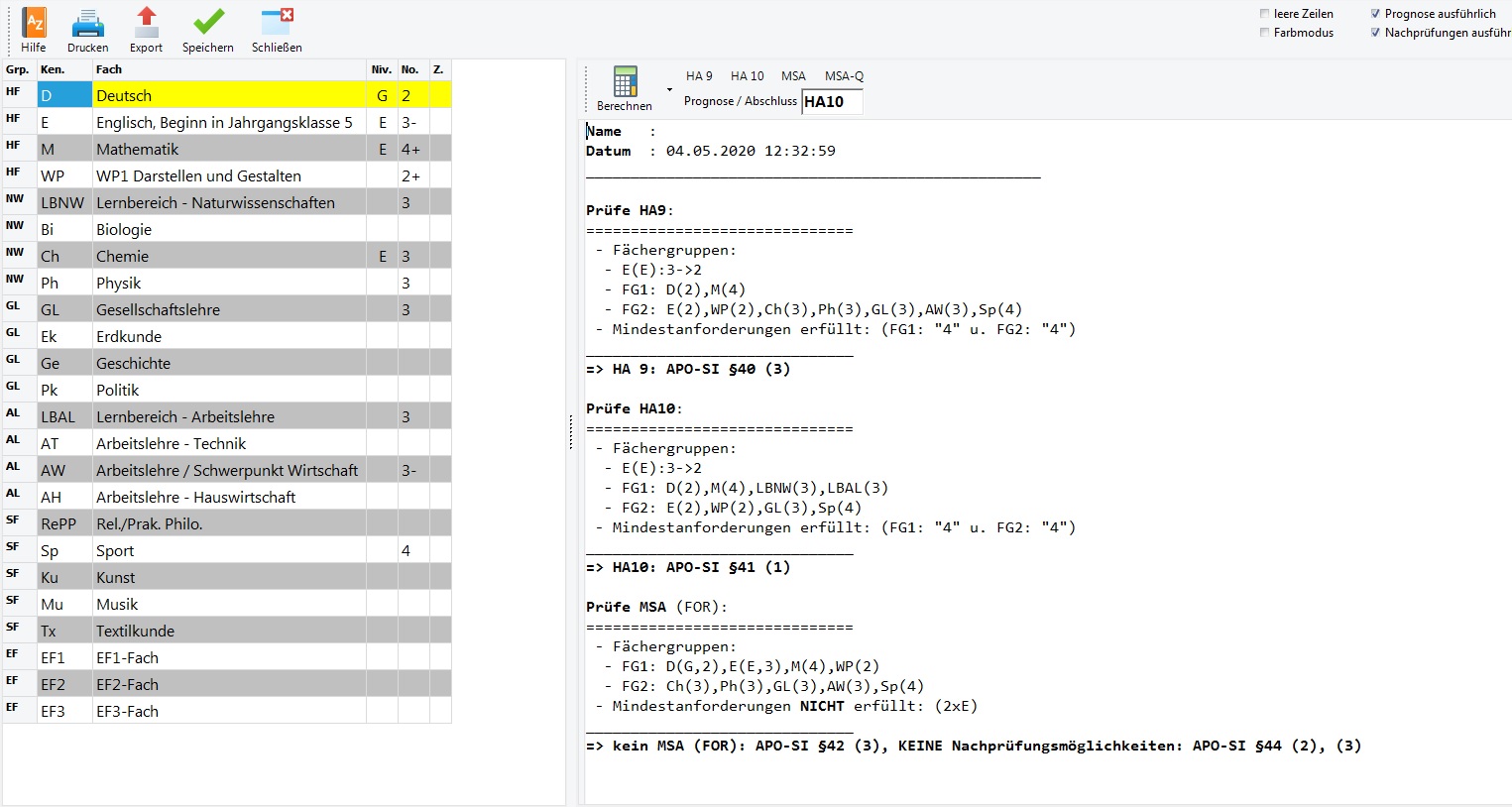
Task: Select the highlighted 'Deutsch' row
Action: pos(227,95)
